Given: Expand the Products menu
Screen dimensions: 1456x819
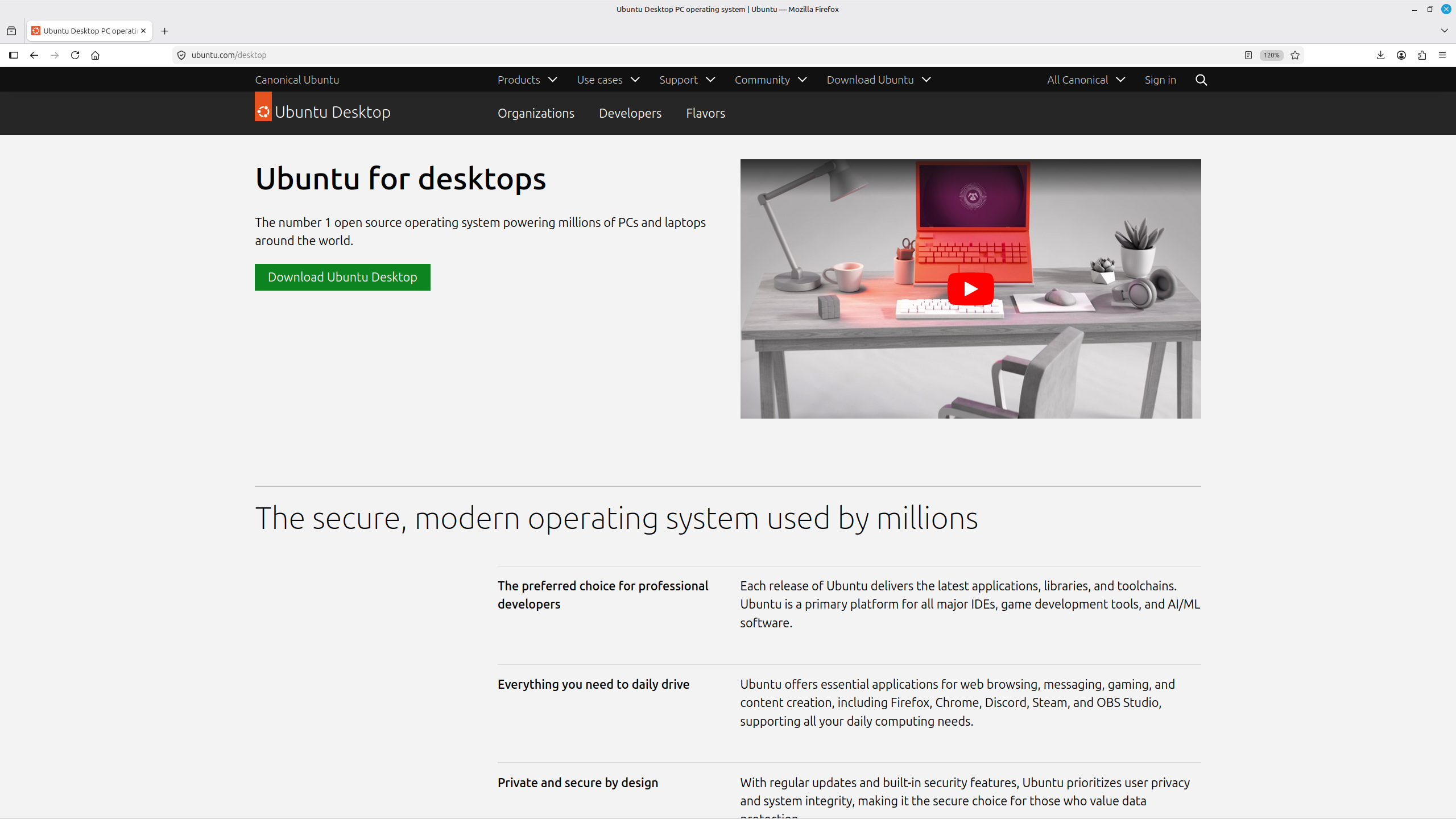Looking at the screenshot, I should click(527, 80).
